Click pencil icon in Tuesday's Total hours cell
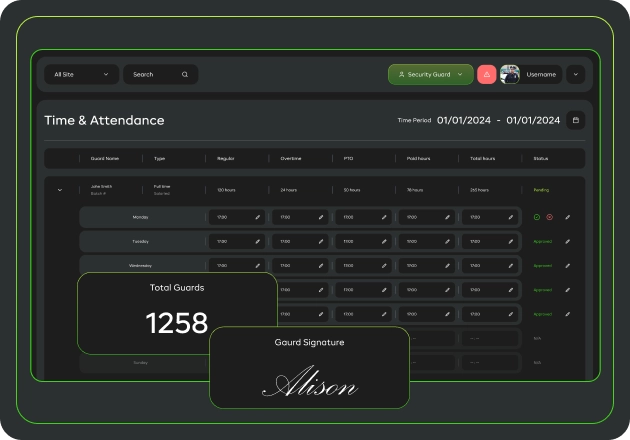This screenshot has height=440, width=630. (x=511, y=241)
